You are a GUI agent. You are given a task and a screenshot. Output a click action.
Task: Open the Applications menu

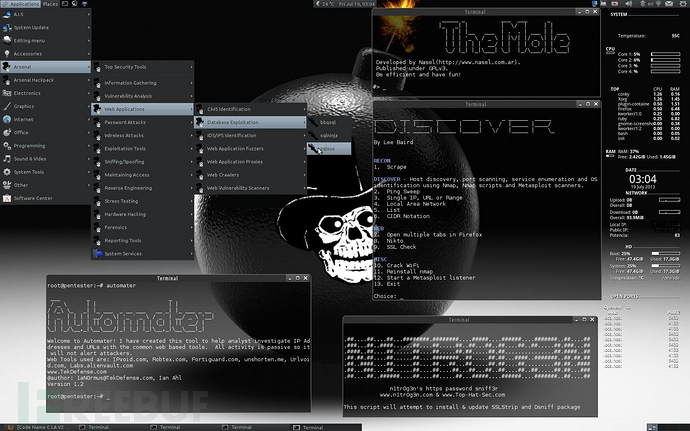coord(21,4)
